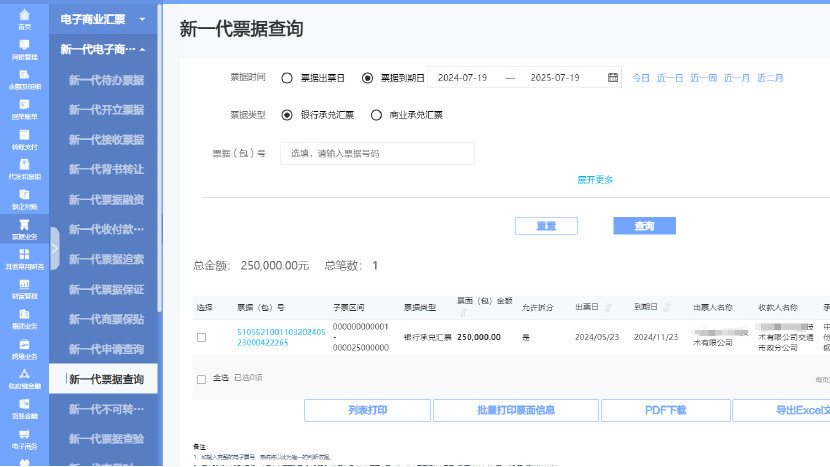
Task: Open 新一代背书转让 menu item
Action: pyautogui.click(x=106, y=169)
